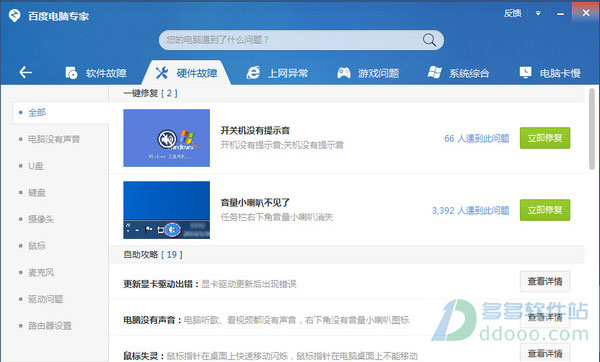Click 查看详情 for 更新显卡驱动出错

pos(545,281)
